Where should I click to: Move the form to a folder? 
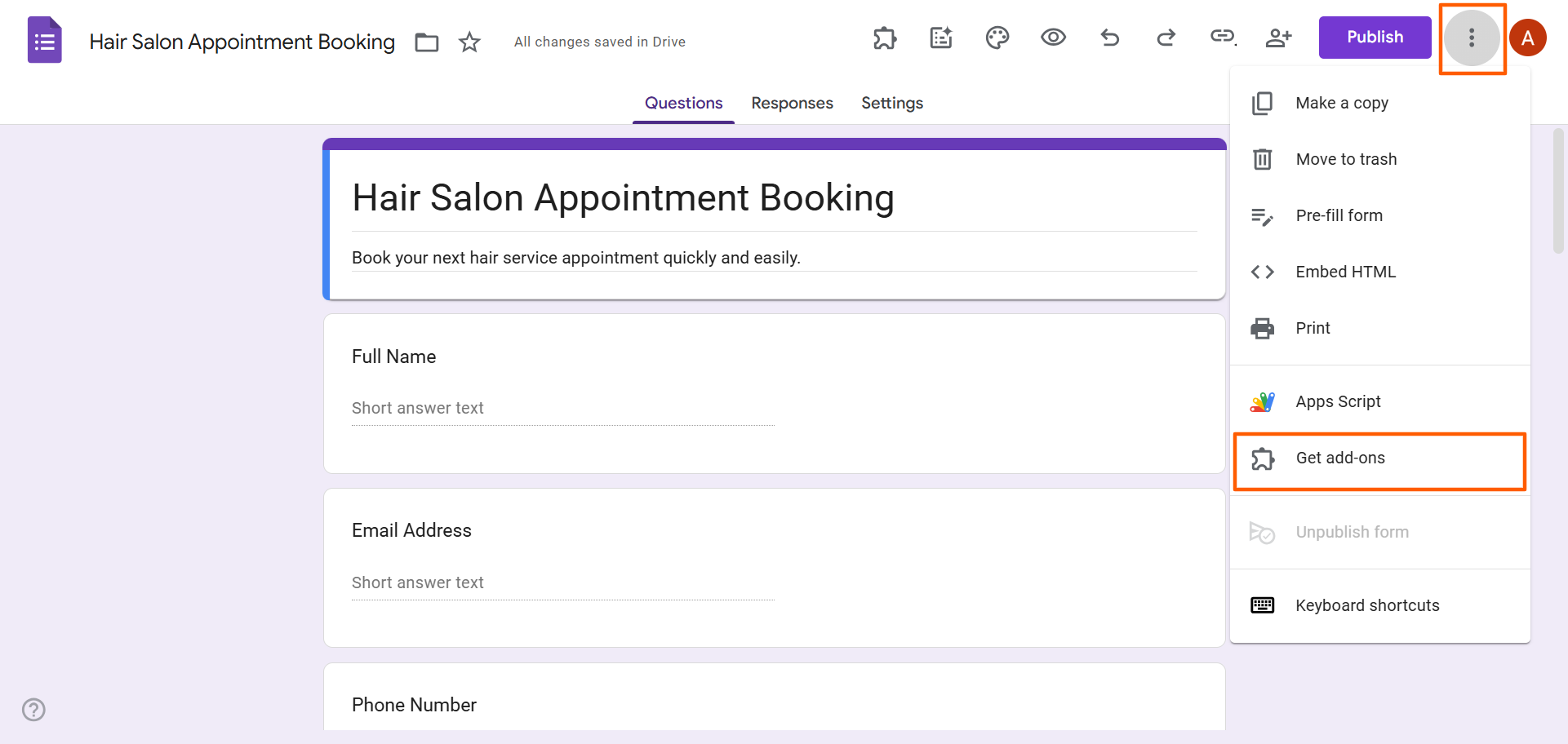[426, 42]
